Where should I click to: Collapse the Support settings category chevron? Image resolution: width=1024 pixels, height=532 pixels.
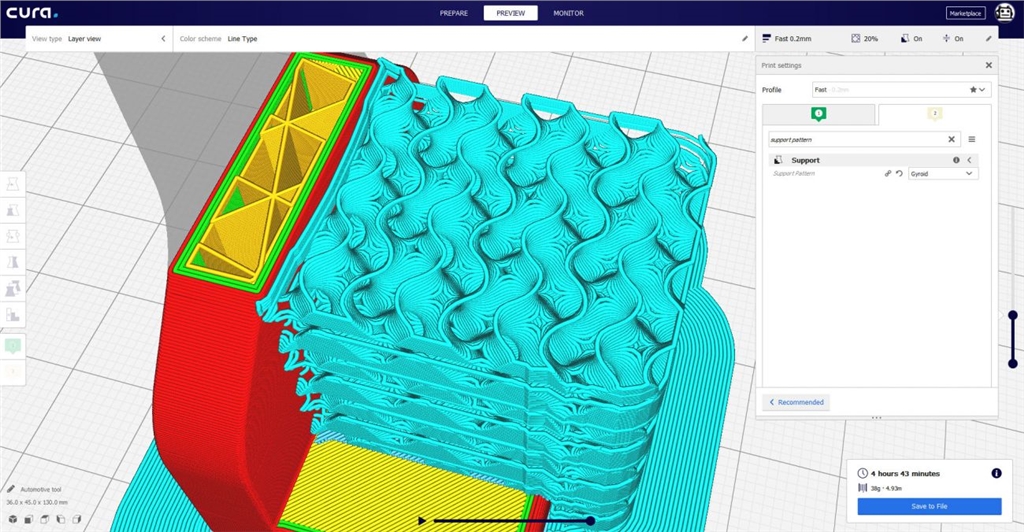point(969,160)
